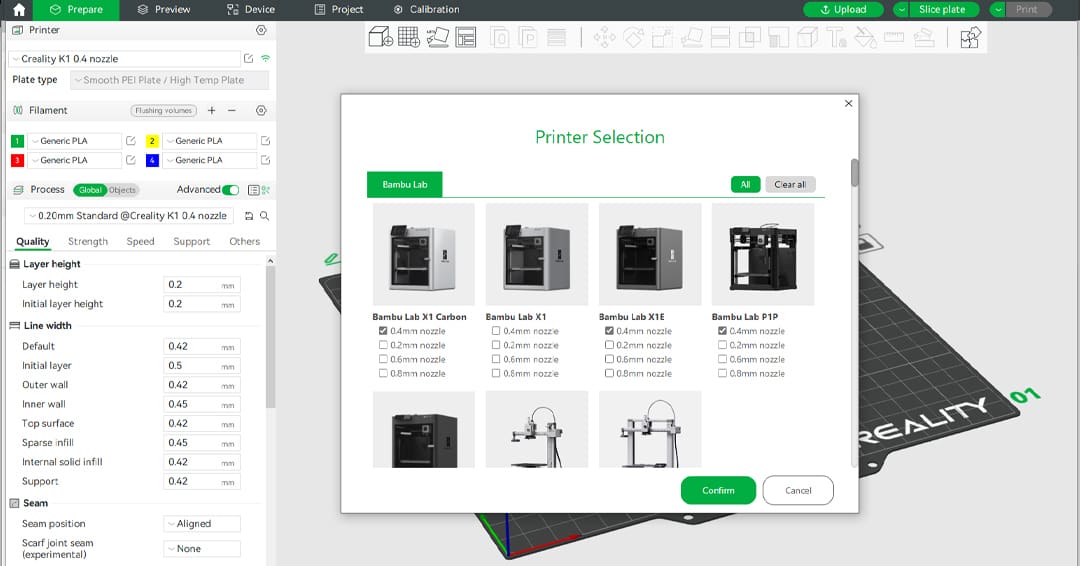Open filament settings gear icon
This screenshot has height=566, width=1080.
click(261, 110)
